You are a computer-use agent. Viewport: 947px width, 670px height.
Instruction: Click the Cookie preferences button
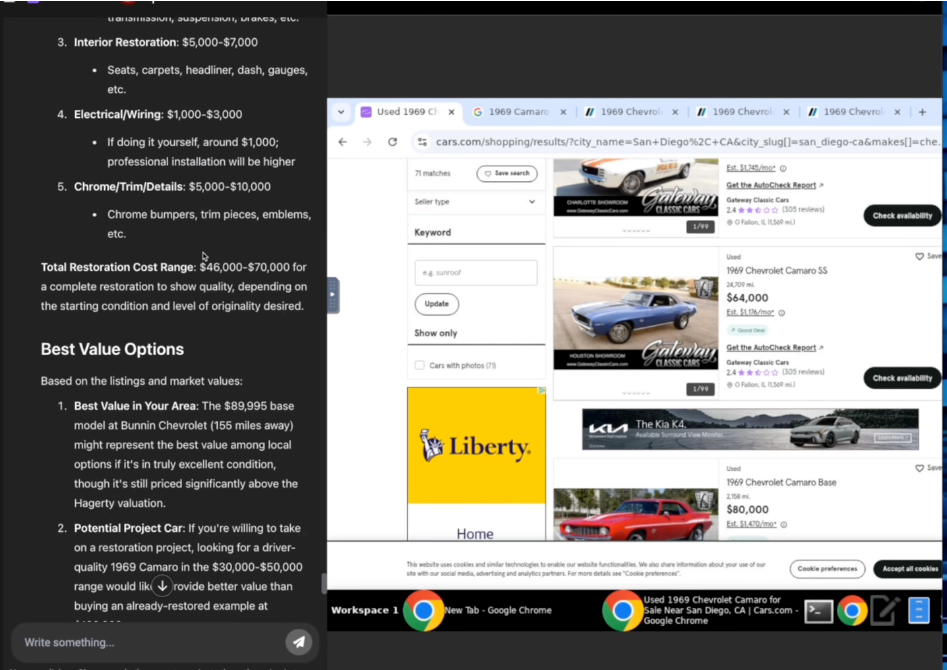coord(827,569)
